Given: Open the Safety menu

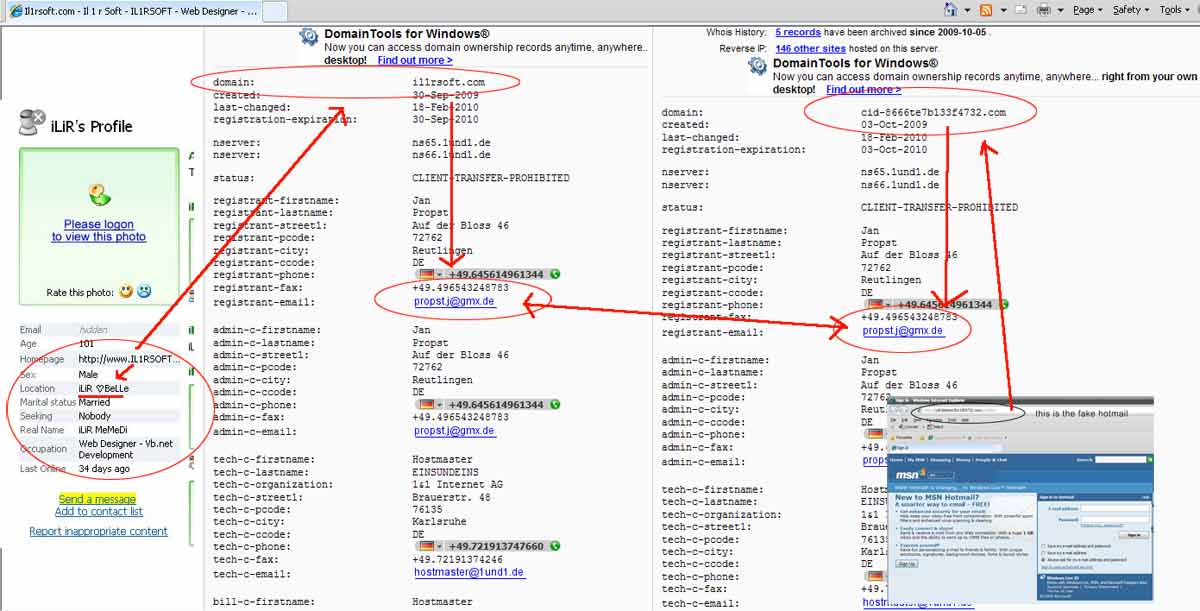Looking at the screenshot, I should coord(1131,10).
